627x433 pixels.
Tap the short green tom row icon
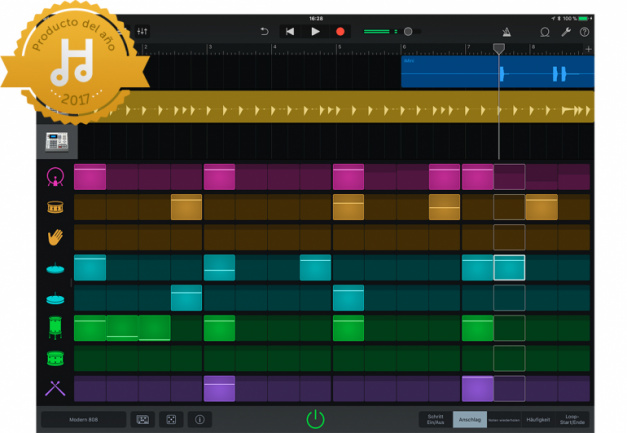[55, 358]
